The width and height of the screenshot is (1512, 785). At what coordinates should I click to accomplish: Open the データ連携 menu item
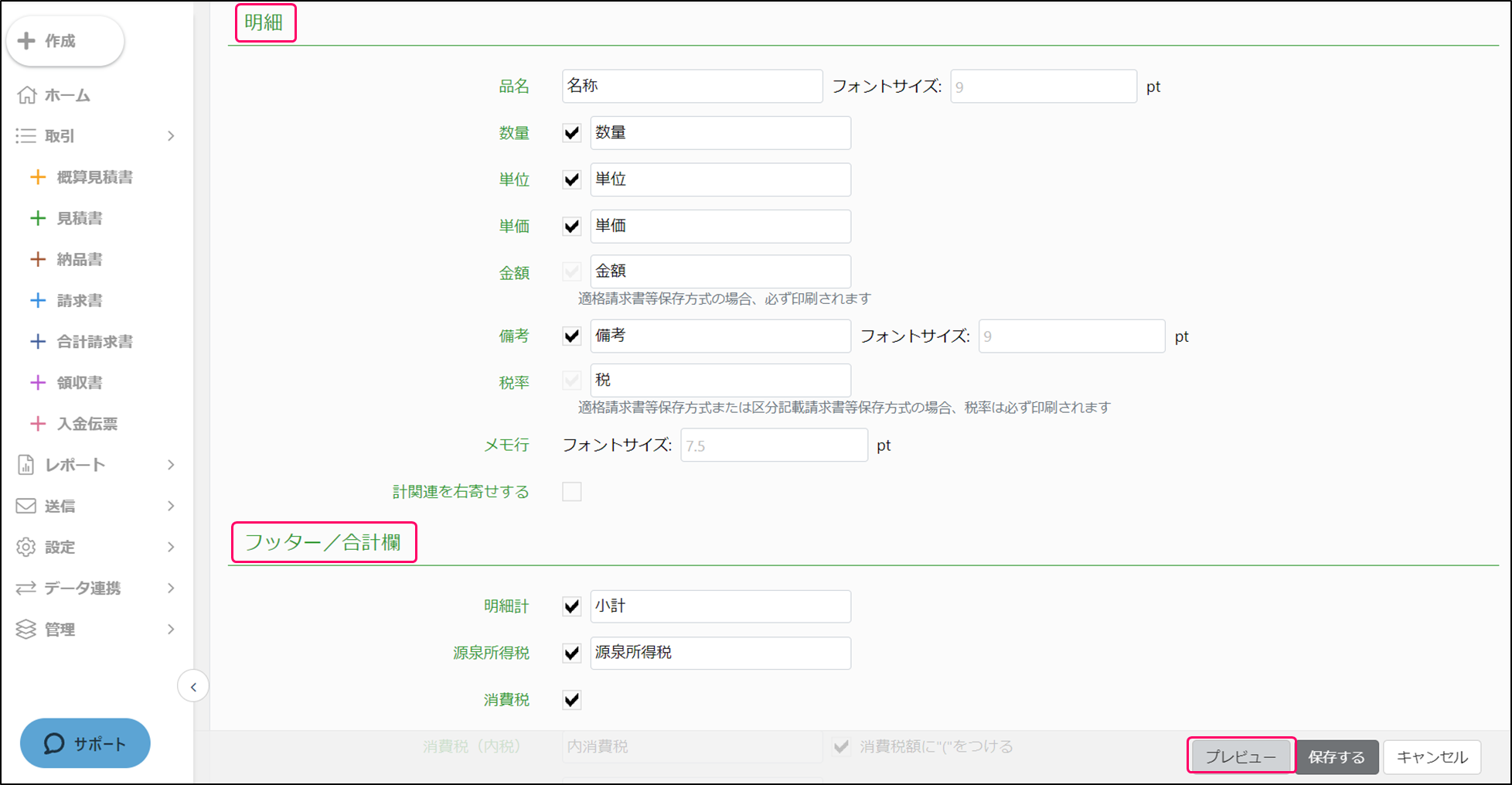[x=82, y=589]
